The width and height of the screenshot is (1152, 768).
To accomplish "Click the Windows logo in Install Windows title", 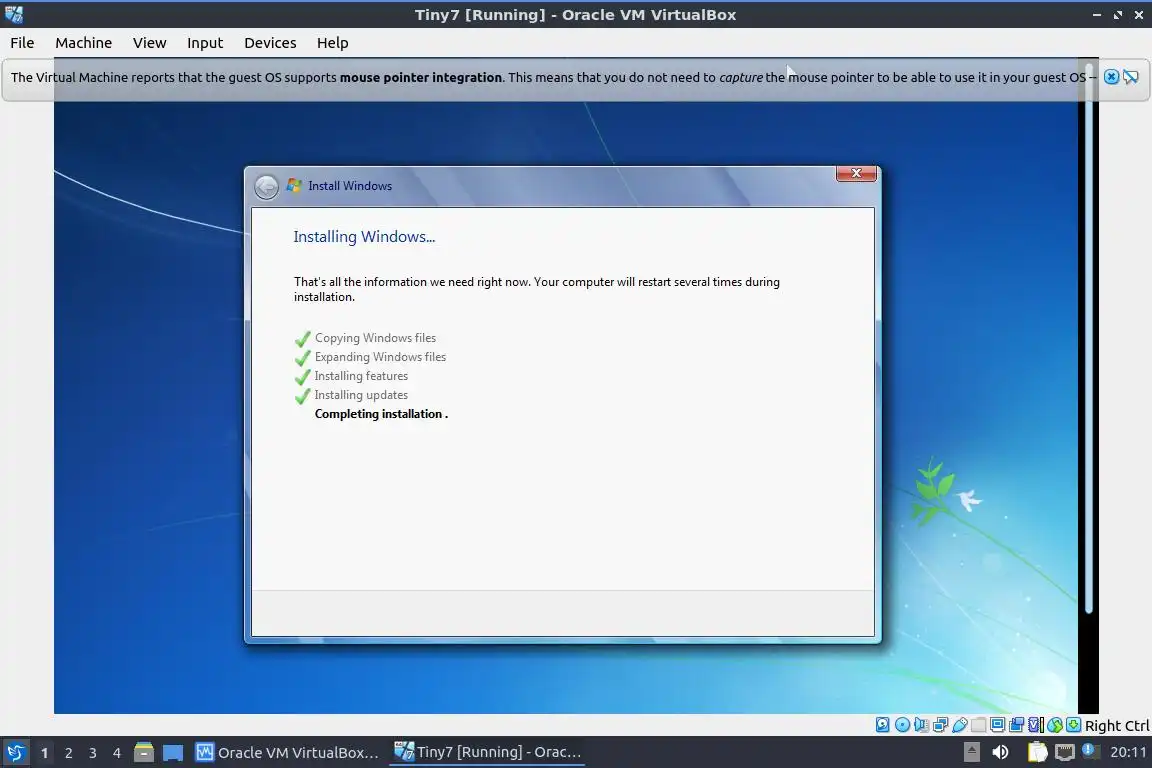I will [x=294, y=186].
